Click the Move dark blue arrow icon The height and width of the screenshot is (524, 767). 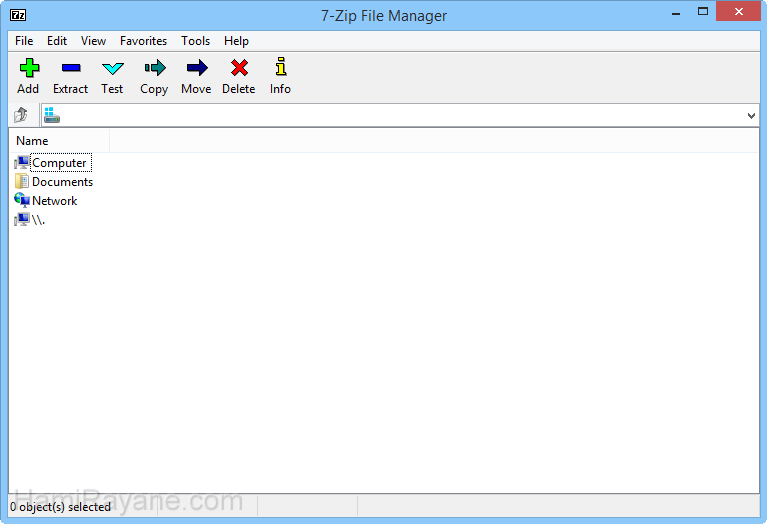197,68
